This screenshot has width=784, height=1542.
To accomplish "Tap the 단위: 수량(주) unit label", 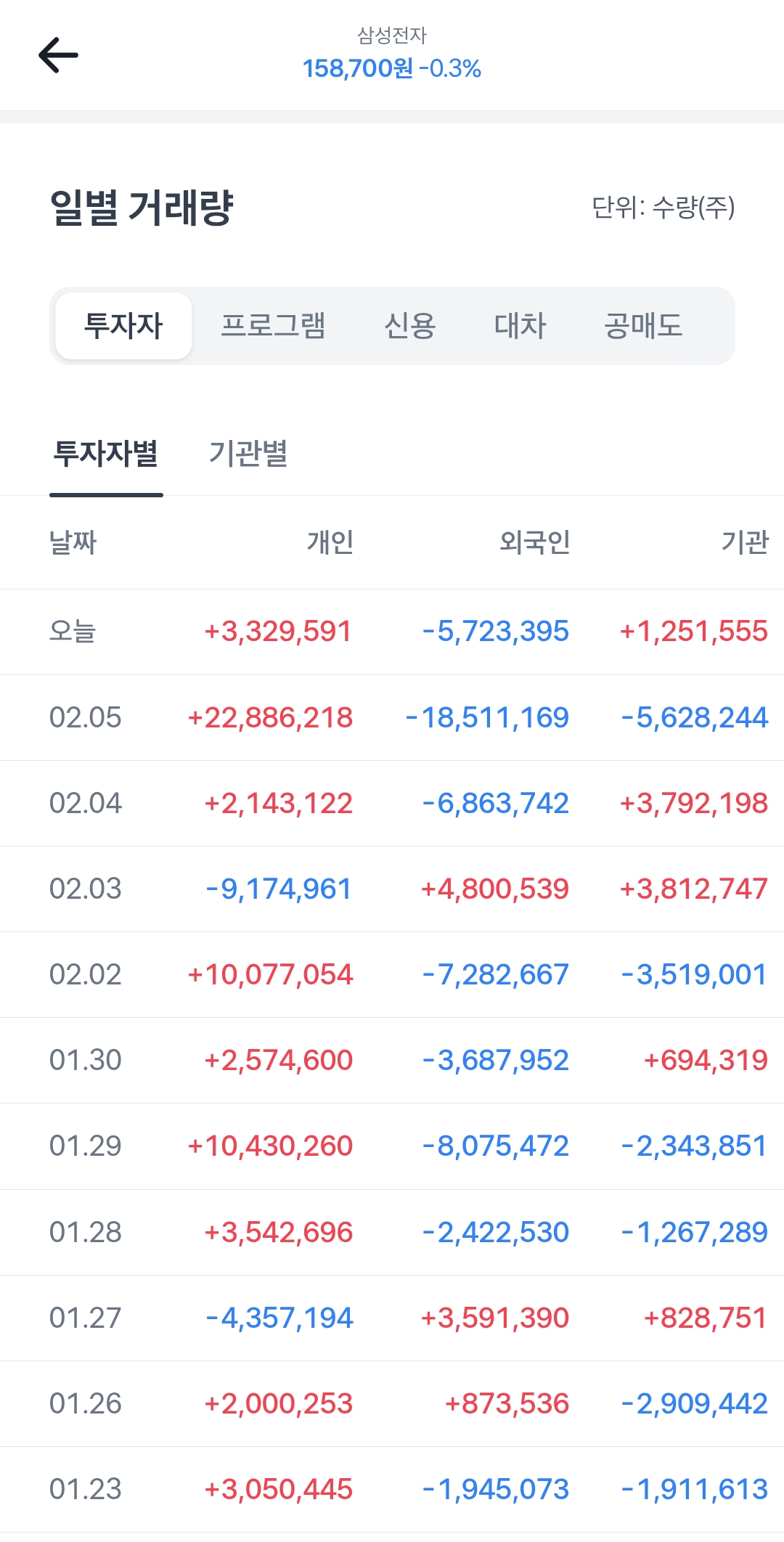I will pyautogui.click(x=663, y=208).
